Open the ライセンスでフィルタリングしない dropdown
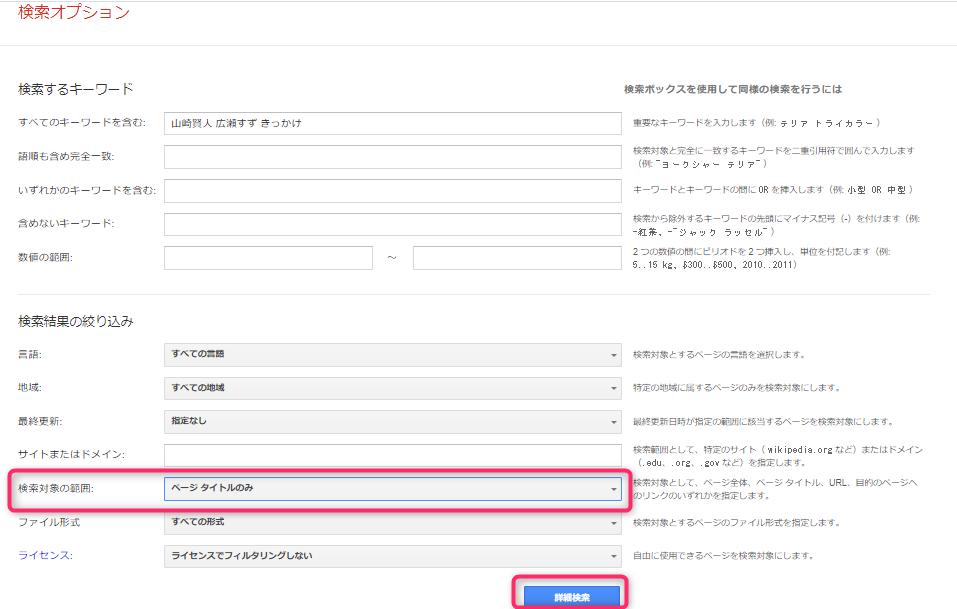This screenshot has width=957, height=609. click(392, 556)
